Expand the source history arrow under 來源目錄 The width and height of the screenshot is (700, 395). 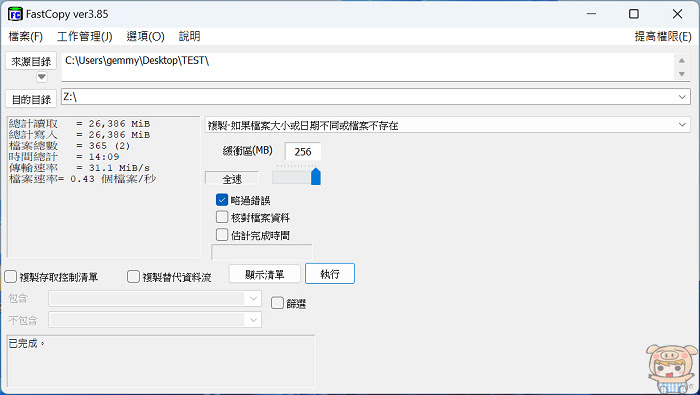coord(42,77)
